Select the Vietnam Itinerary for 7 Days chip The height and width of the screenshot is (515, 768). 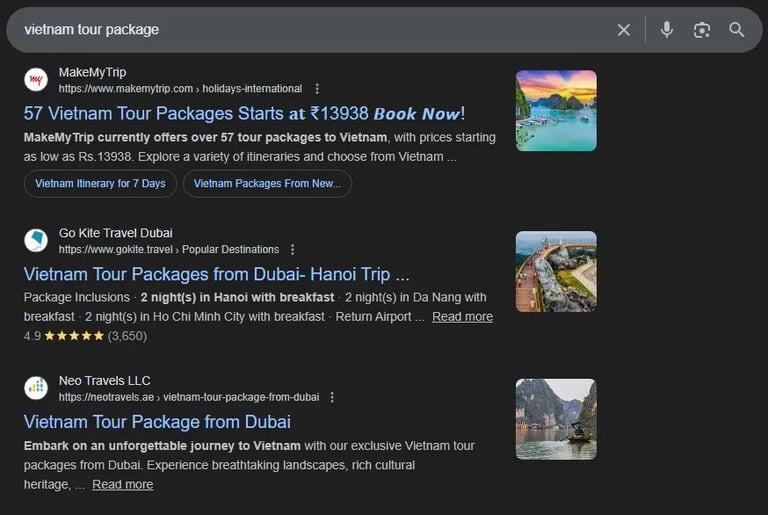click(100, 184)
